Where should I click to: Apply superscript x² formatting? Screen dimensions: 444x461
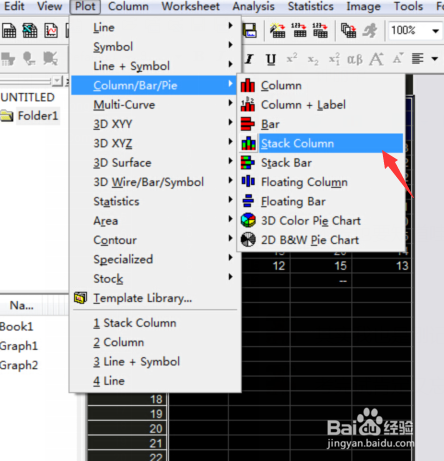[x=292, y=59]
